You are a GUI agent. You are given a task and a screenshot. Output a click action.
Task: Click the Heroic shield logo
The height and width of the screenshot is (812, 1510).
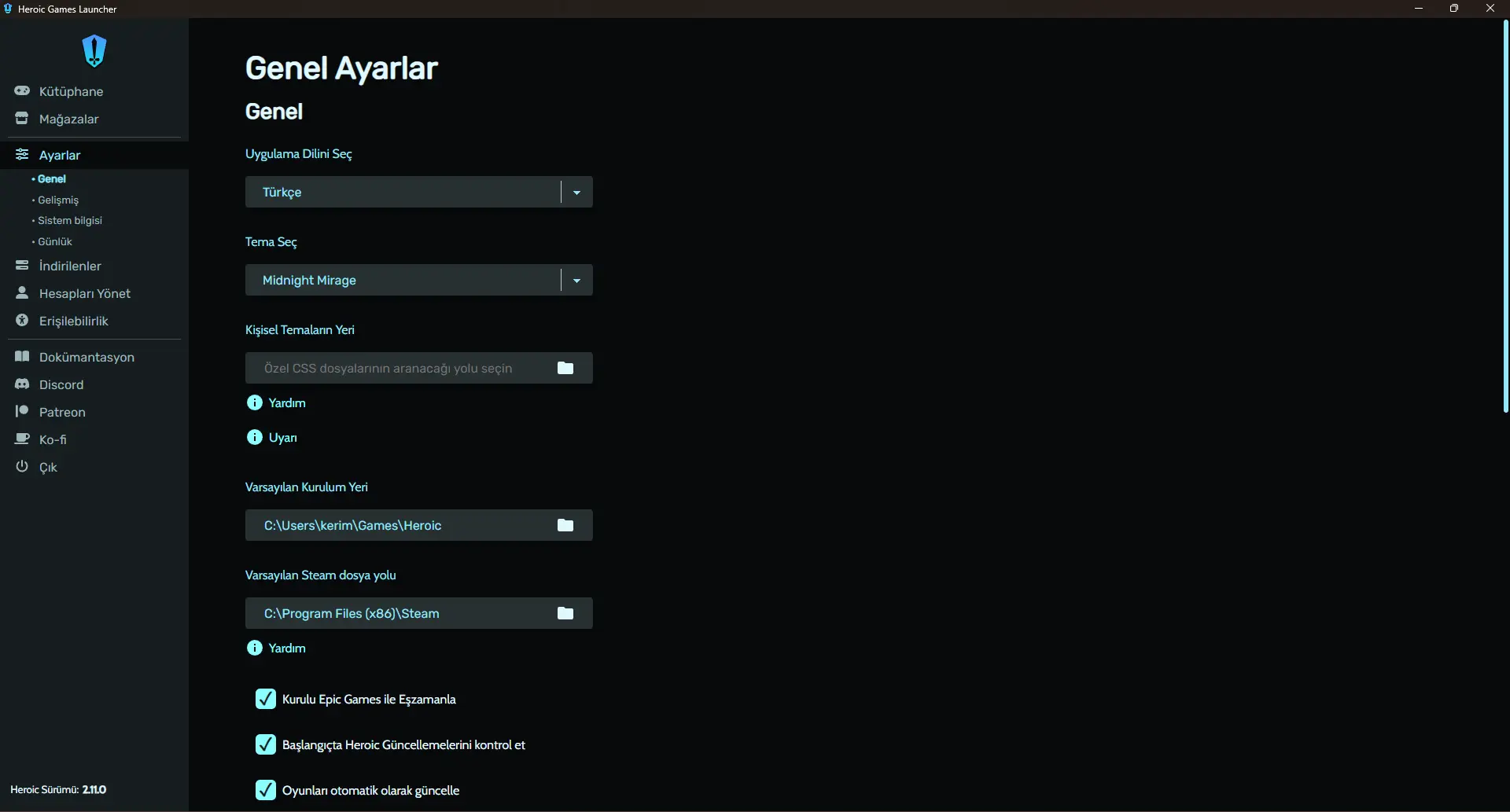94,51
